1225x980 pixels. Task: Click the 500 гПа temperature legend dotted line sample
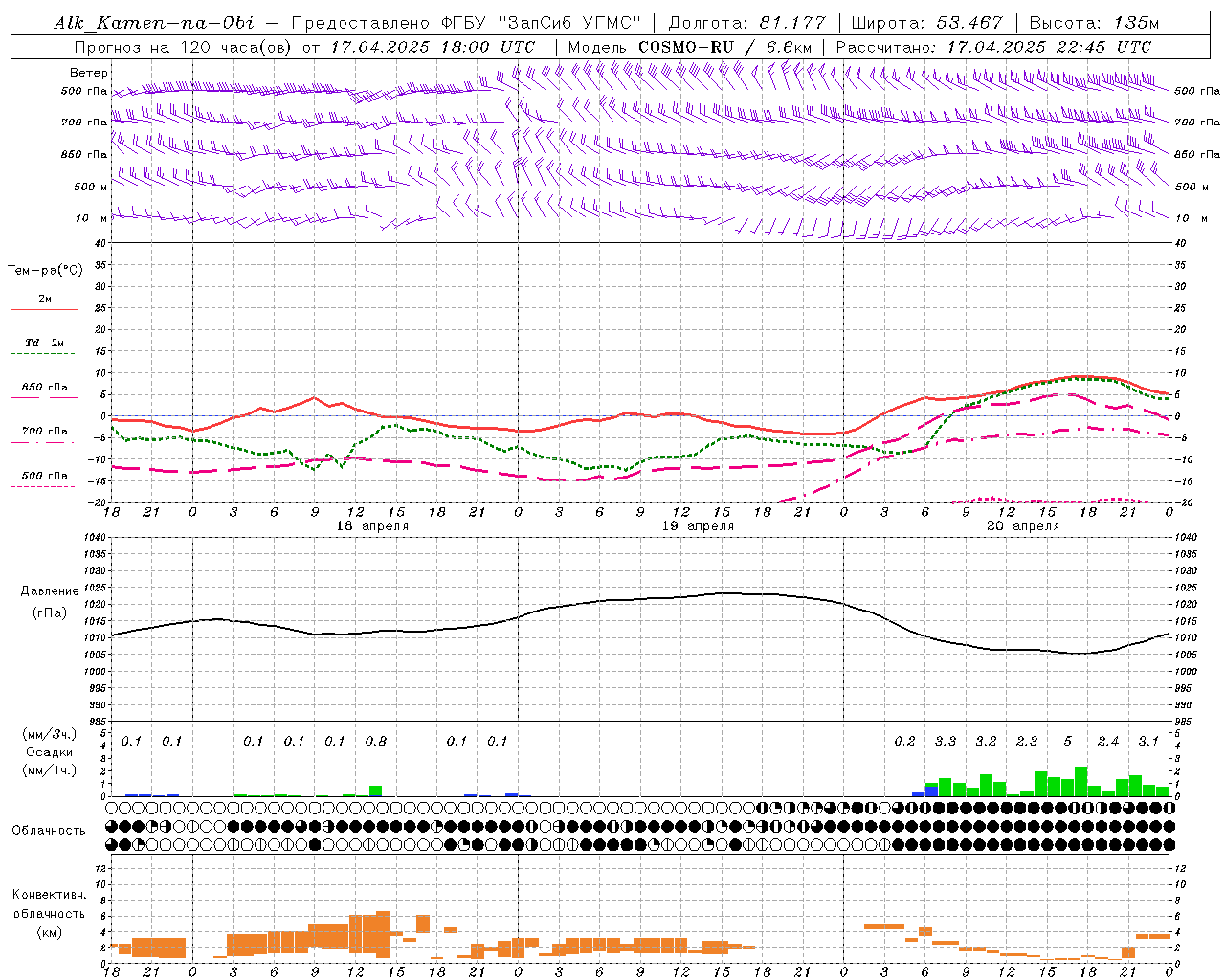coord(44,487)
